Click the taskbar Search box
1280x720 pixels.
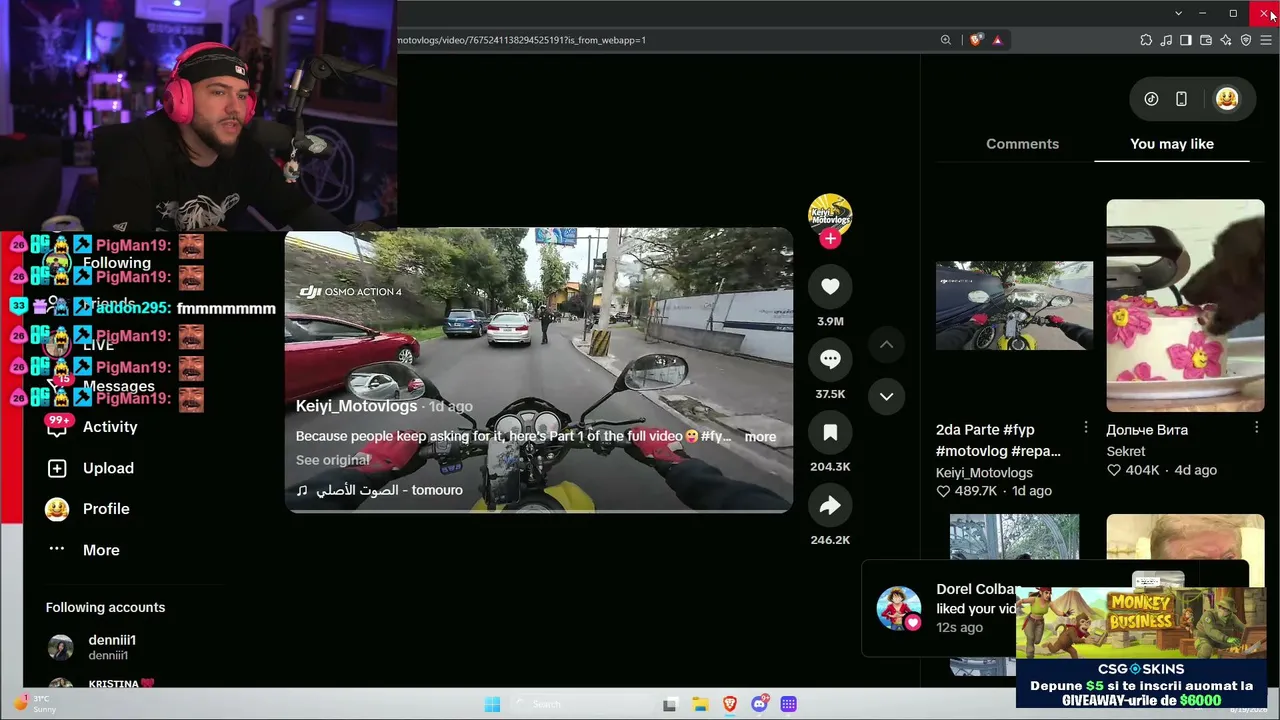coord(583,704)
